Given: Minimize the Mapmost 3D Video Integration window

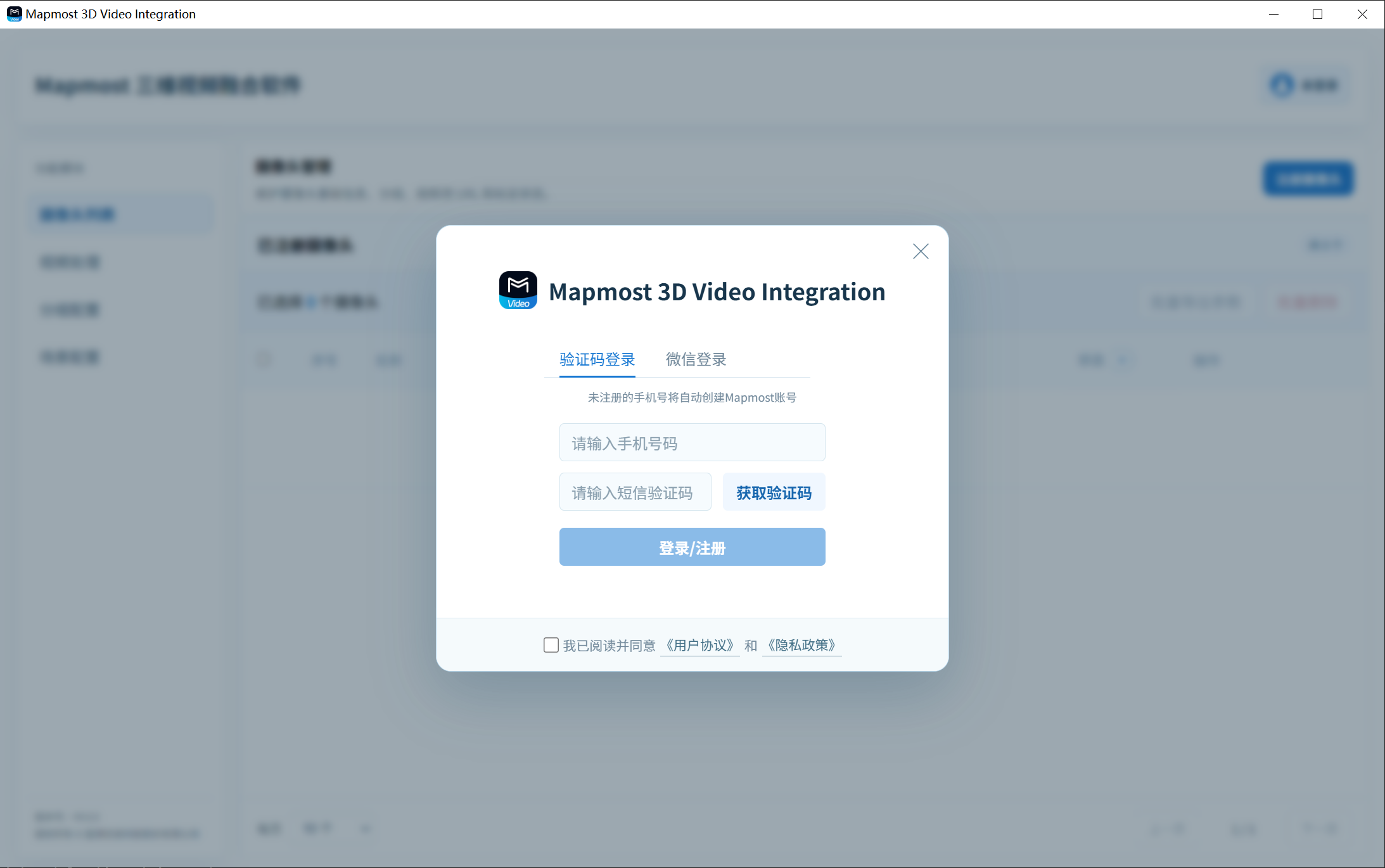Looking at the screenshot, I should pos(1273,14).
